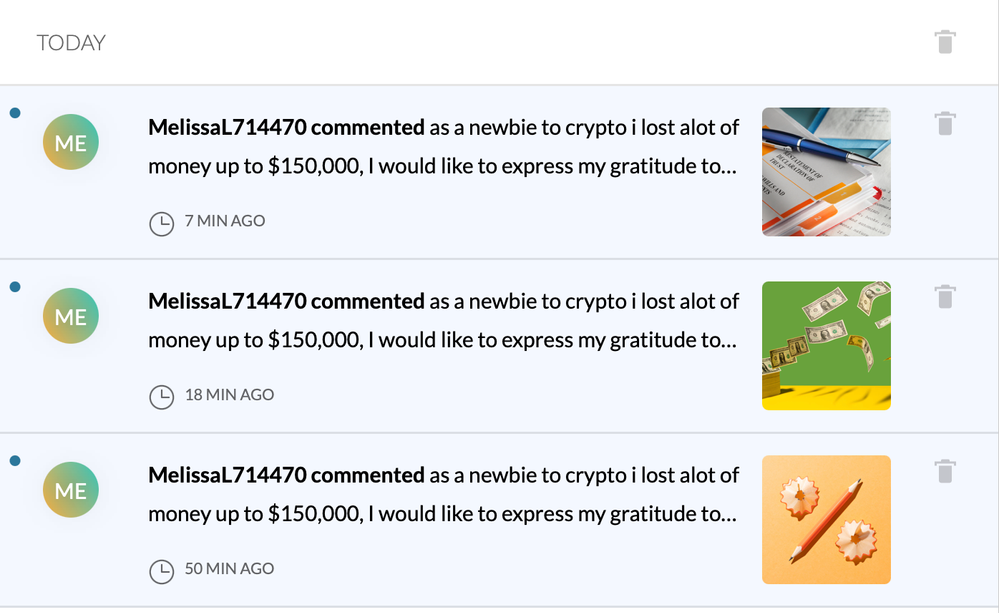
Task: Open the pen and documents thumbnail
Action: click(826, 172)
